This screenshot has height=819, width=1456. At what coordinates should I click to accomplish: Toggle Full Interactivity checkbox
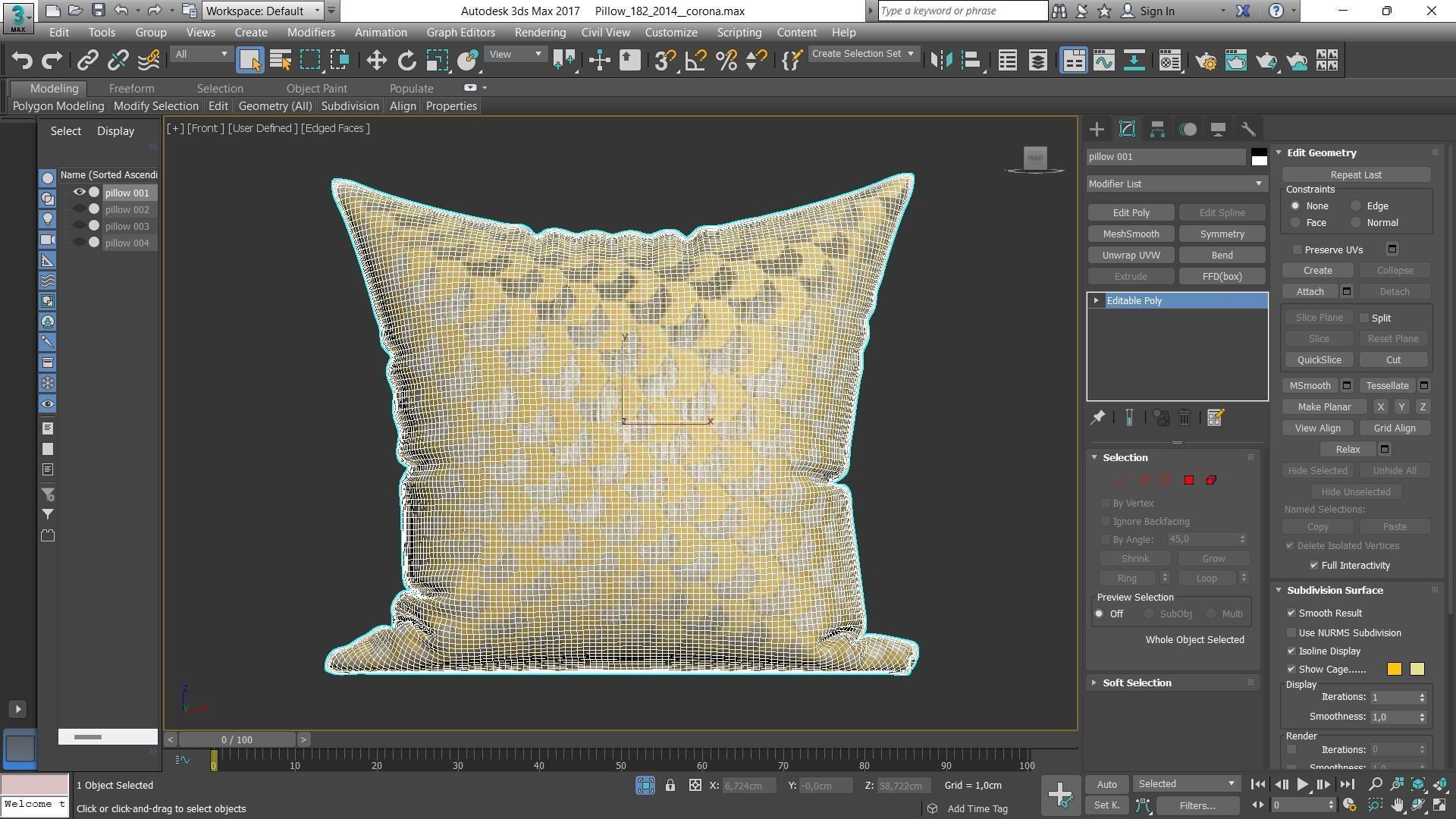pos(1314,566)
